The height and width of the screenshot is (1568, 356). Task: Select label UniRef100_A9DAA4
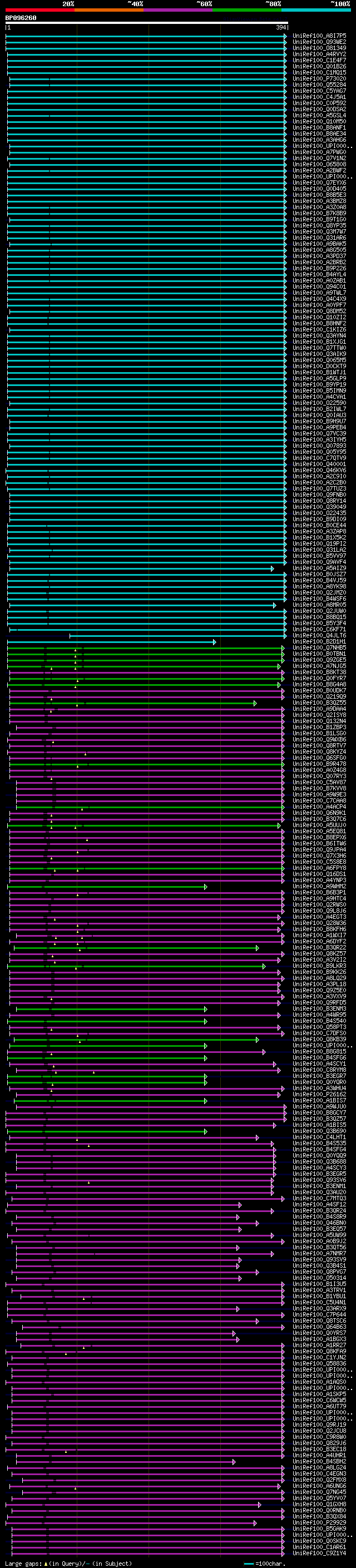319,709
